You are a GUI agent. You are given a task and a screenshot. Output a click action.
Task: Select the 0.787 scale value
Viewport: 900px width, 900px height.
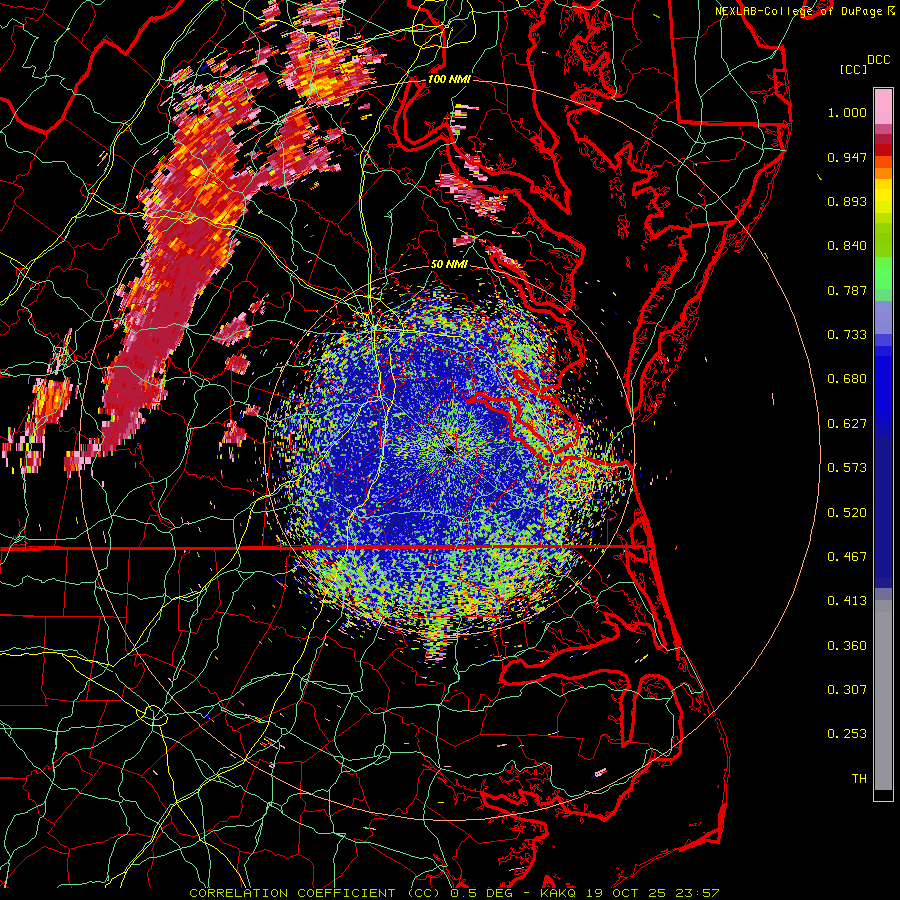pos(847,290)
